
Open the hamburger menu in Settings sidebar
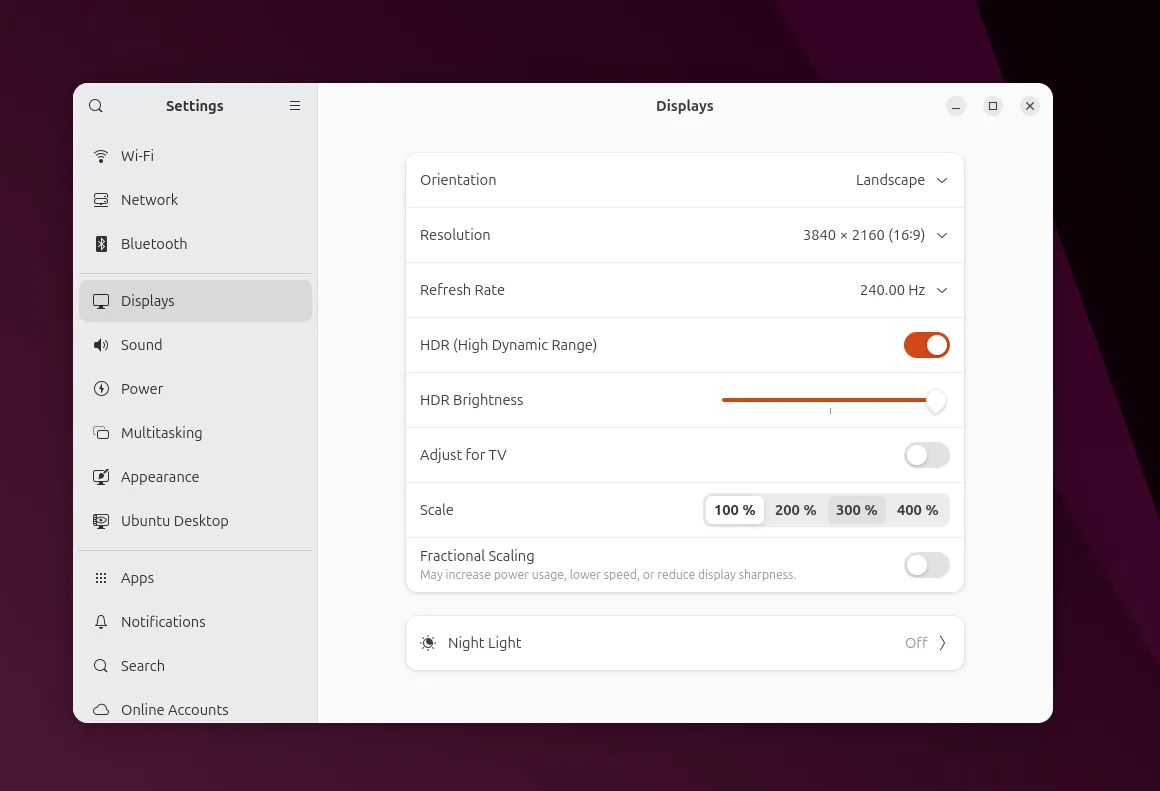[295, 106]
